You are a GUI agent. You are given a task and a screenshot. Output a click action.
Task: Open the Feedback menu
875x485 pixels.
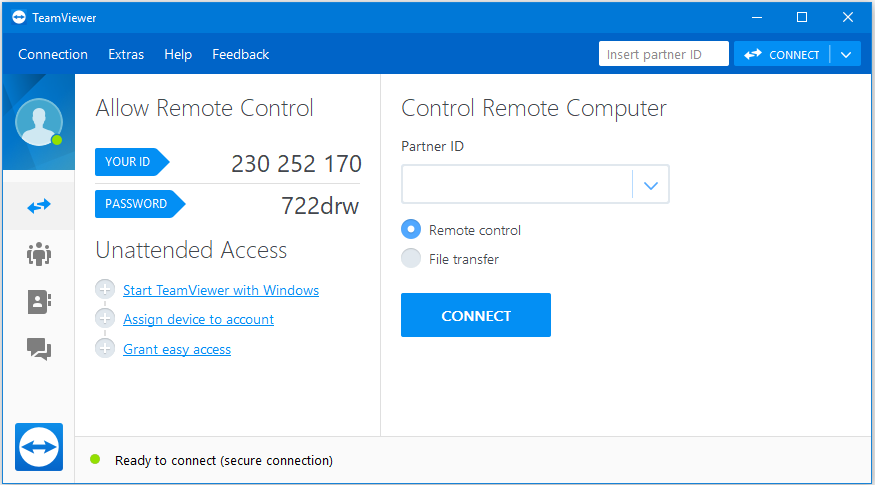[241, 54]
